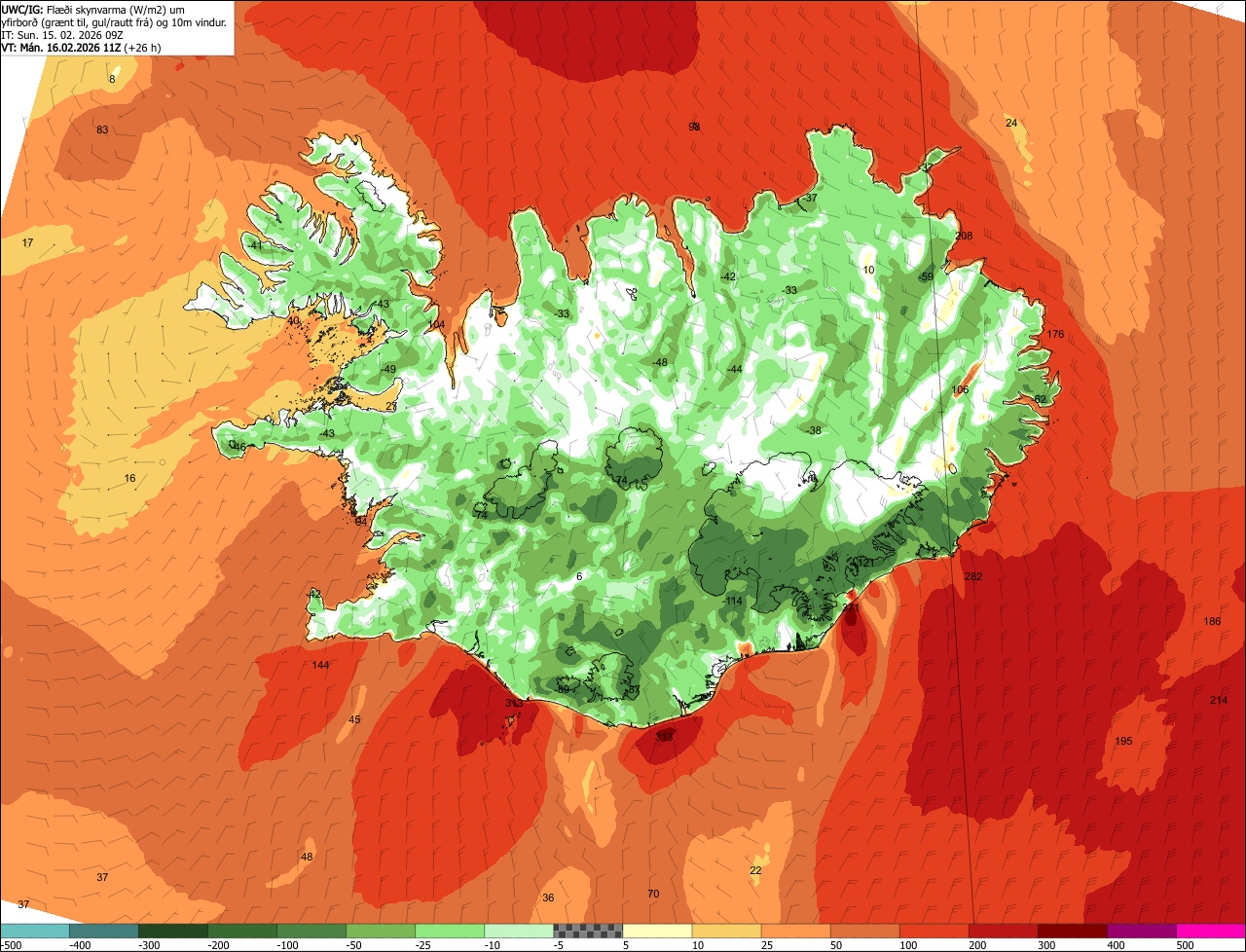Click the map value '-49' in western Iceland
The width and height of the screenshot is (1246, 952).
click(x=388, y=369)
